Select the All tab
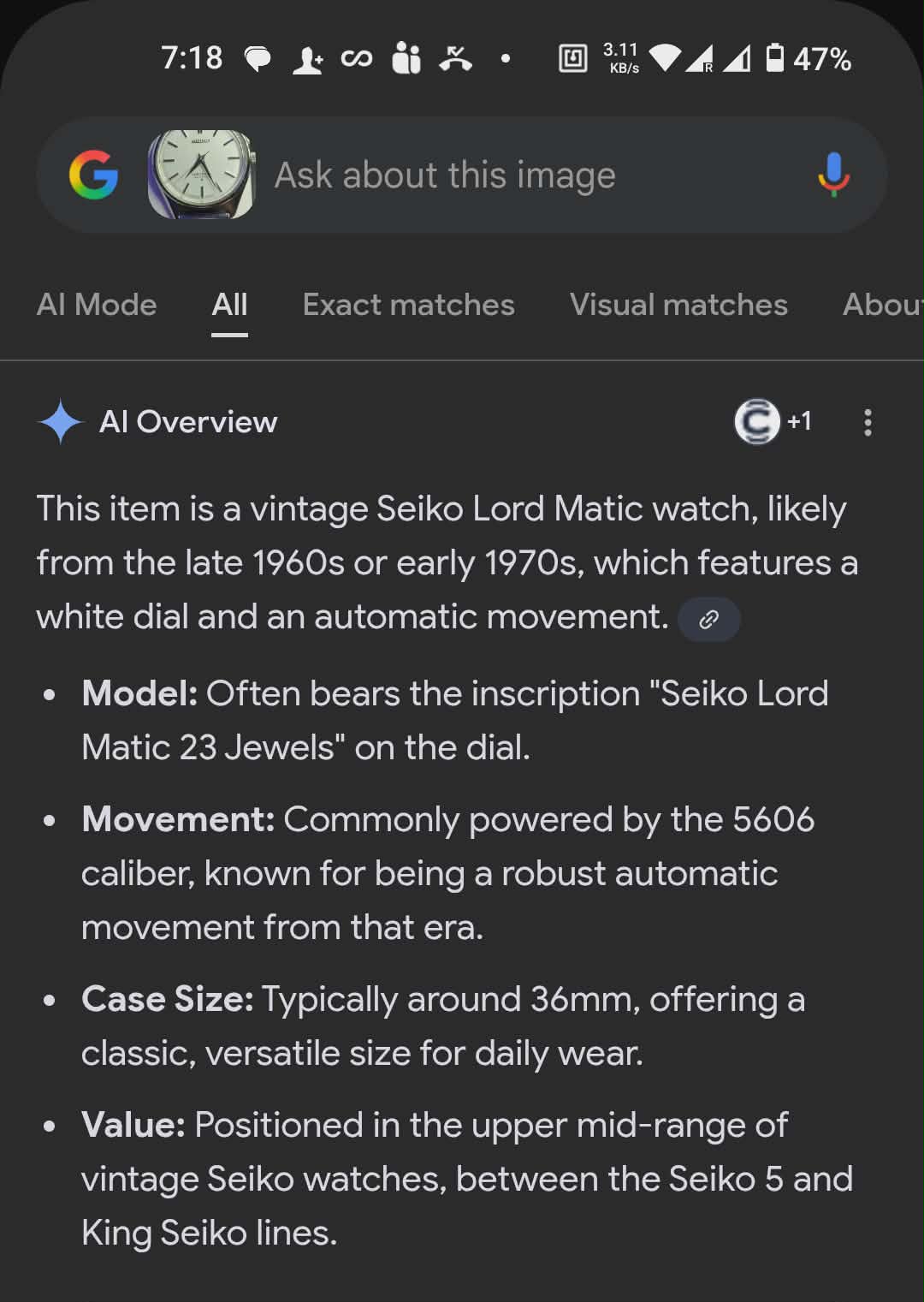 229,305
